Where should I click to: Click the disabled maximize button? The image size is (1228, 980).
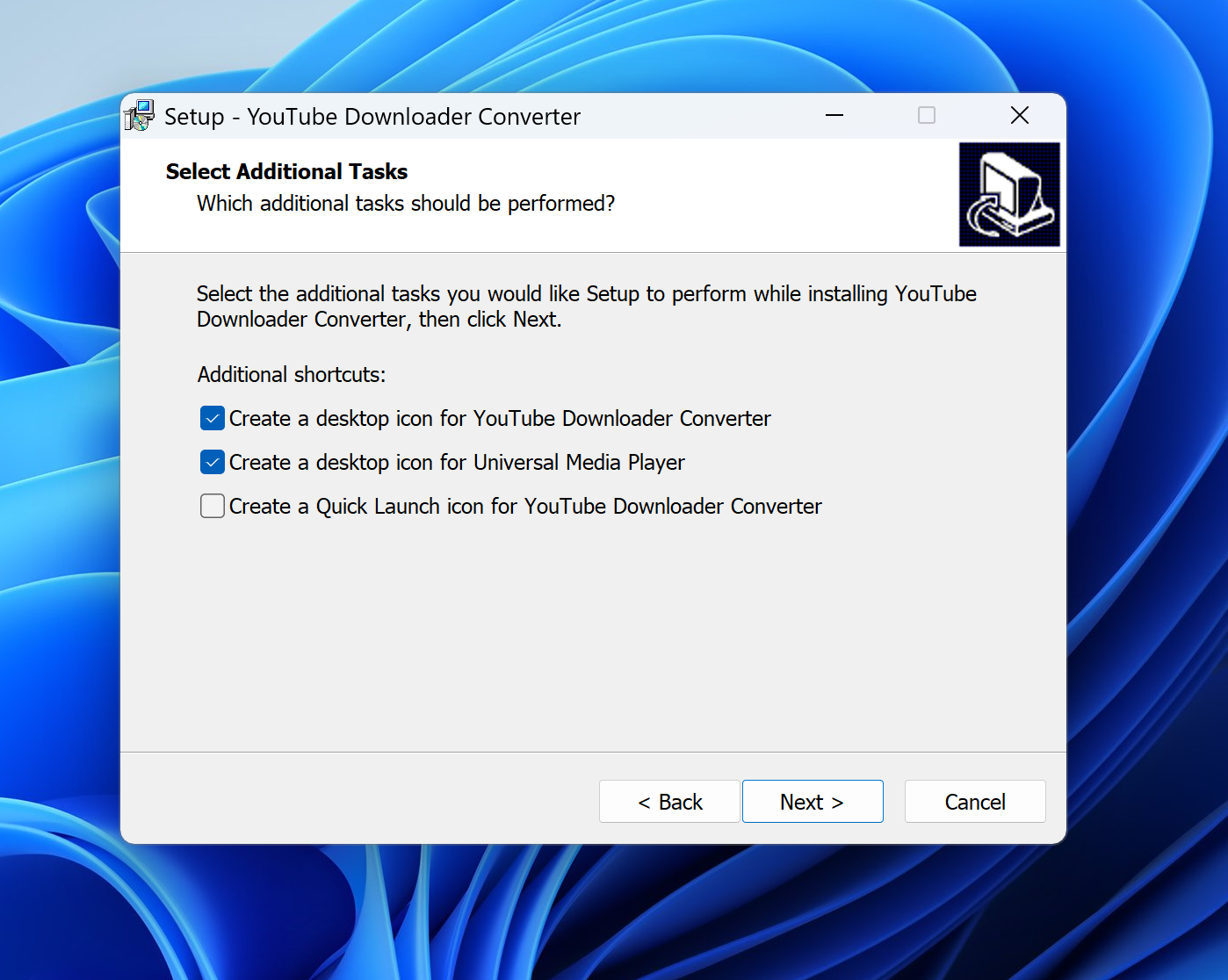[x=927, y=115]
